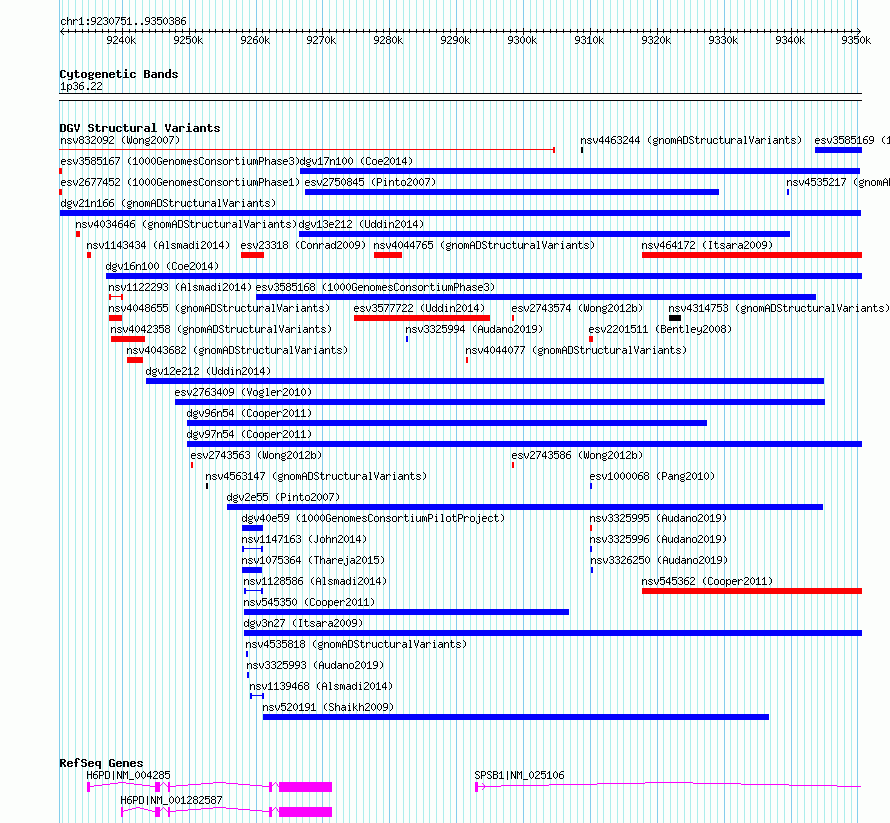890x823 pixels.
Task: Select esv1000068 (Pang2010) label
Action: (652, 476)
